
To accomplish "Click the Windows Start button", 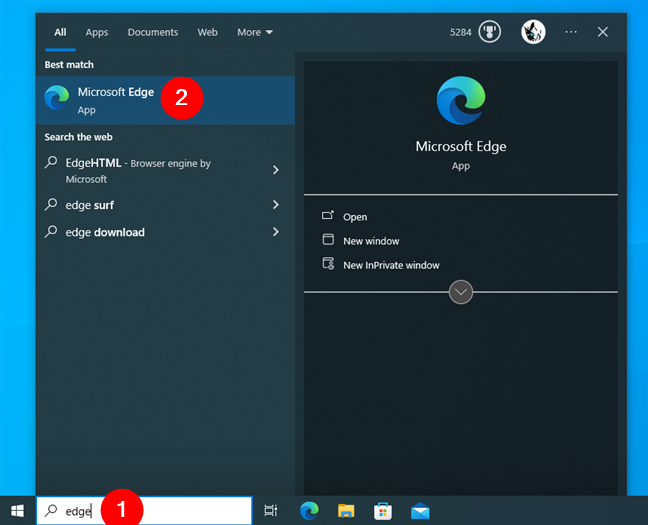I will (x=17, y=511).
